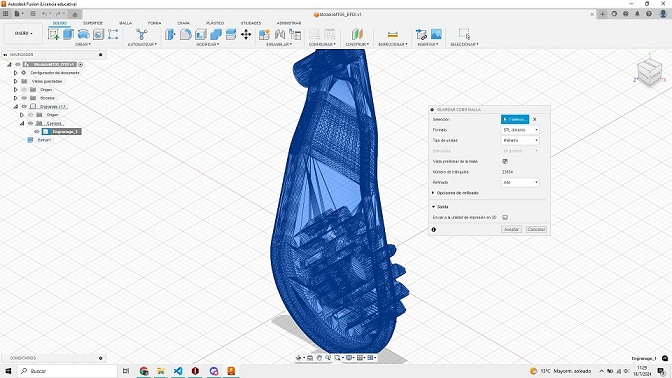Select the Combine tool in Modificar
The image size is (672, 378).
click(216, 34)
